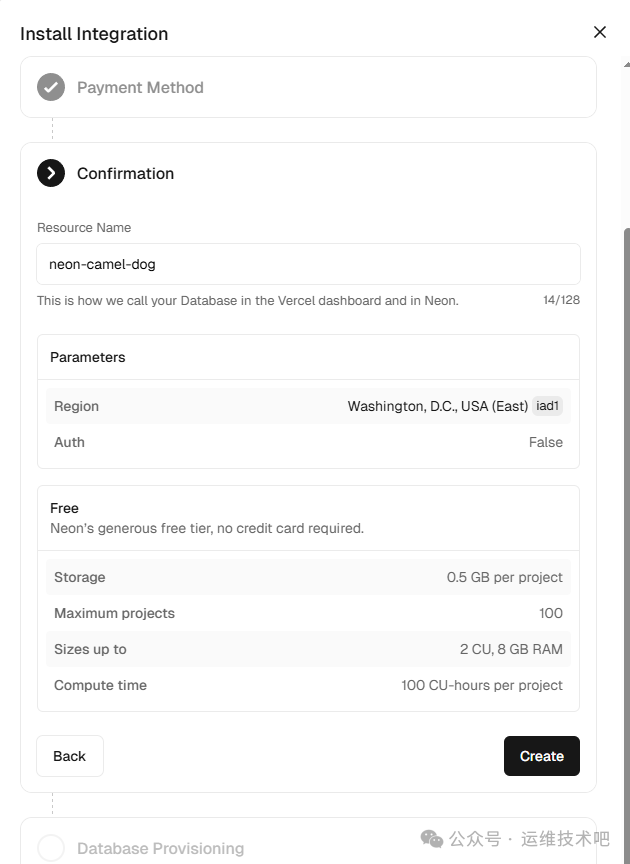
Task: Select the Region parameter row
Action: click(x=308, y=406)
